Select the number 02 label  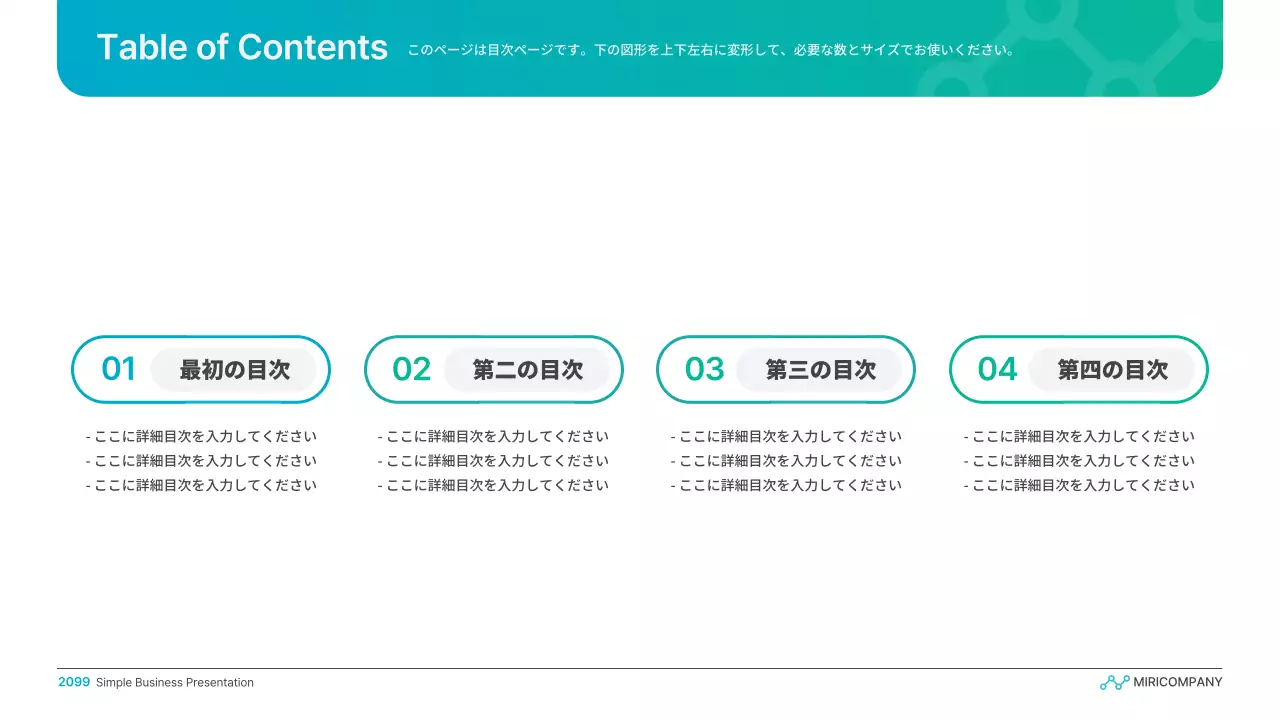pos(411,370)
